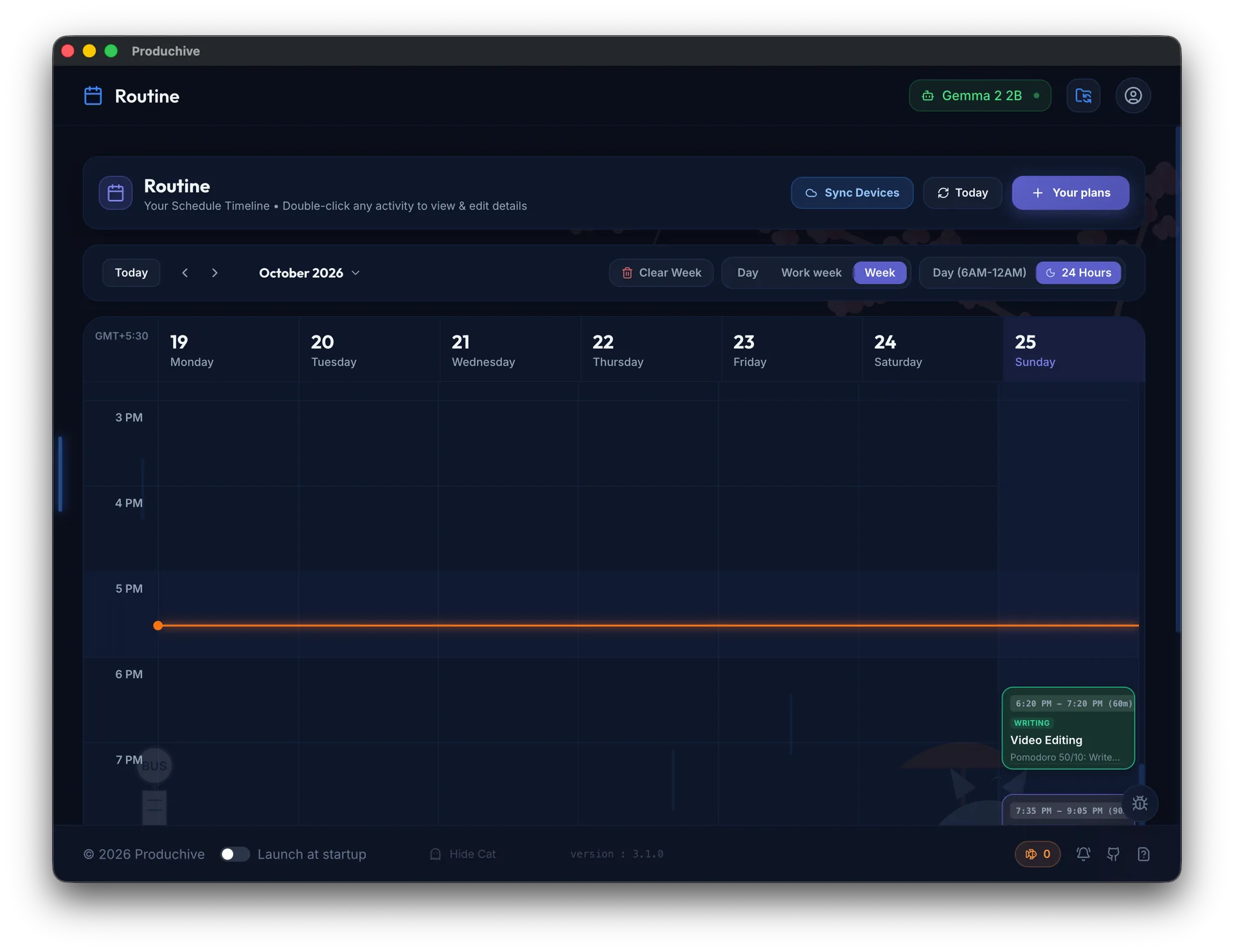Click the version : 3.1.0 text
Screen dimensions: 1234x952
(616, 854)
